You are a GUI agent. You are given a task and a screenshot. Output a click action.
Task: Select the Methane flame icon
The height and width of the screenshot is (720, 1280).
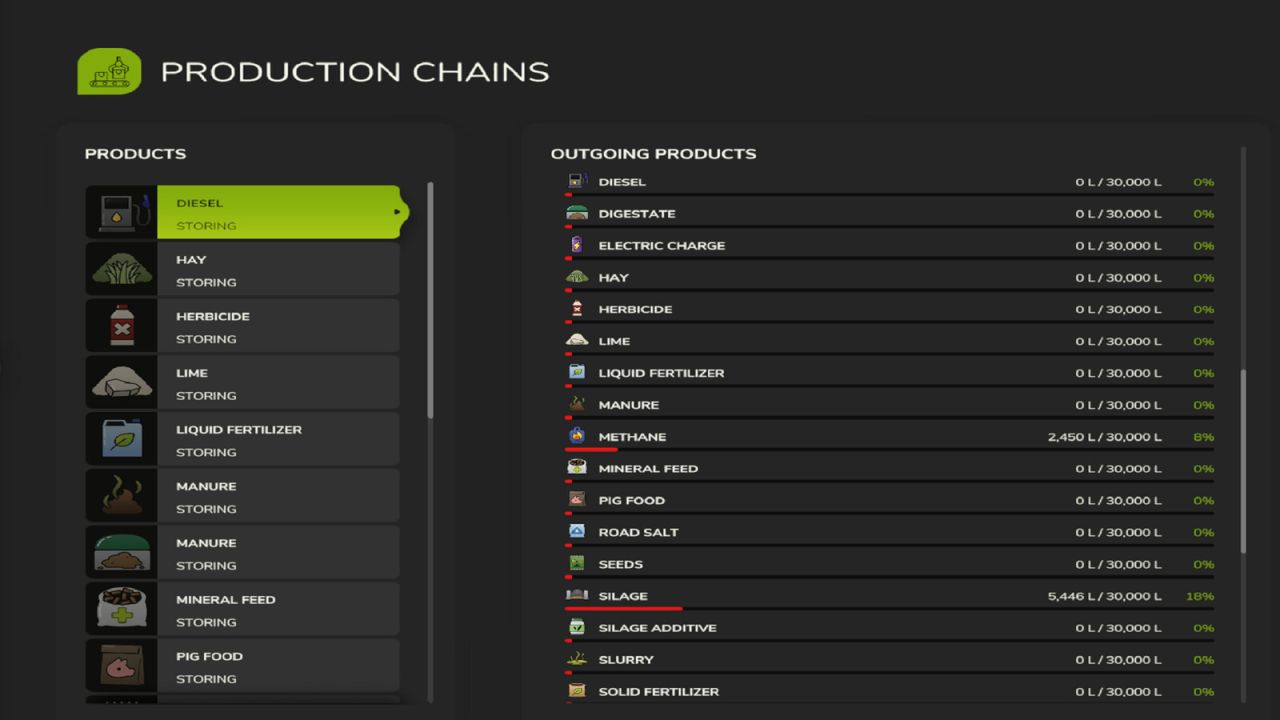(x=578, y=437)
